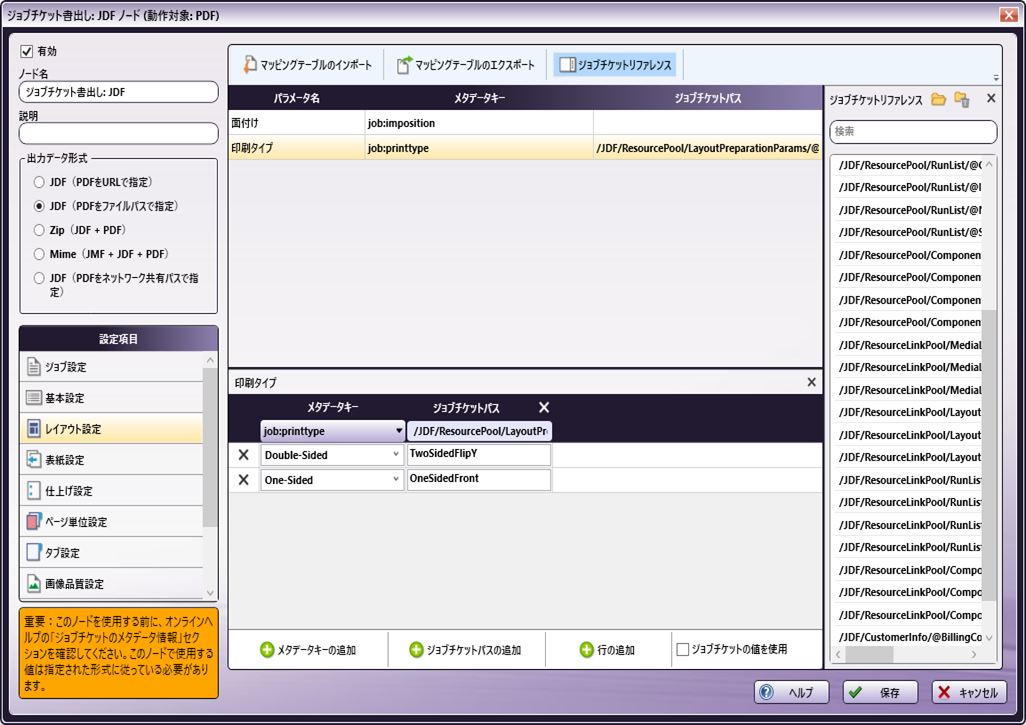
Task: Click the red X icon on キャンセル
Action: [x=944, y=692]
